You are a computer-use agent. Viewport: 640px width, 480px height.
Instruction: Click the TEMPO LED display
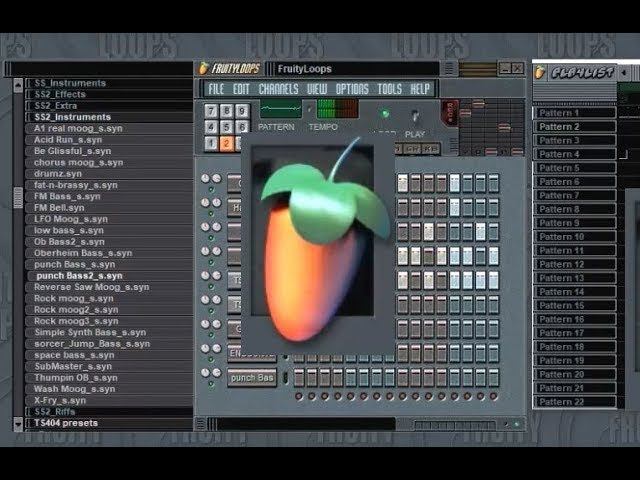[x=337, y=109]
